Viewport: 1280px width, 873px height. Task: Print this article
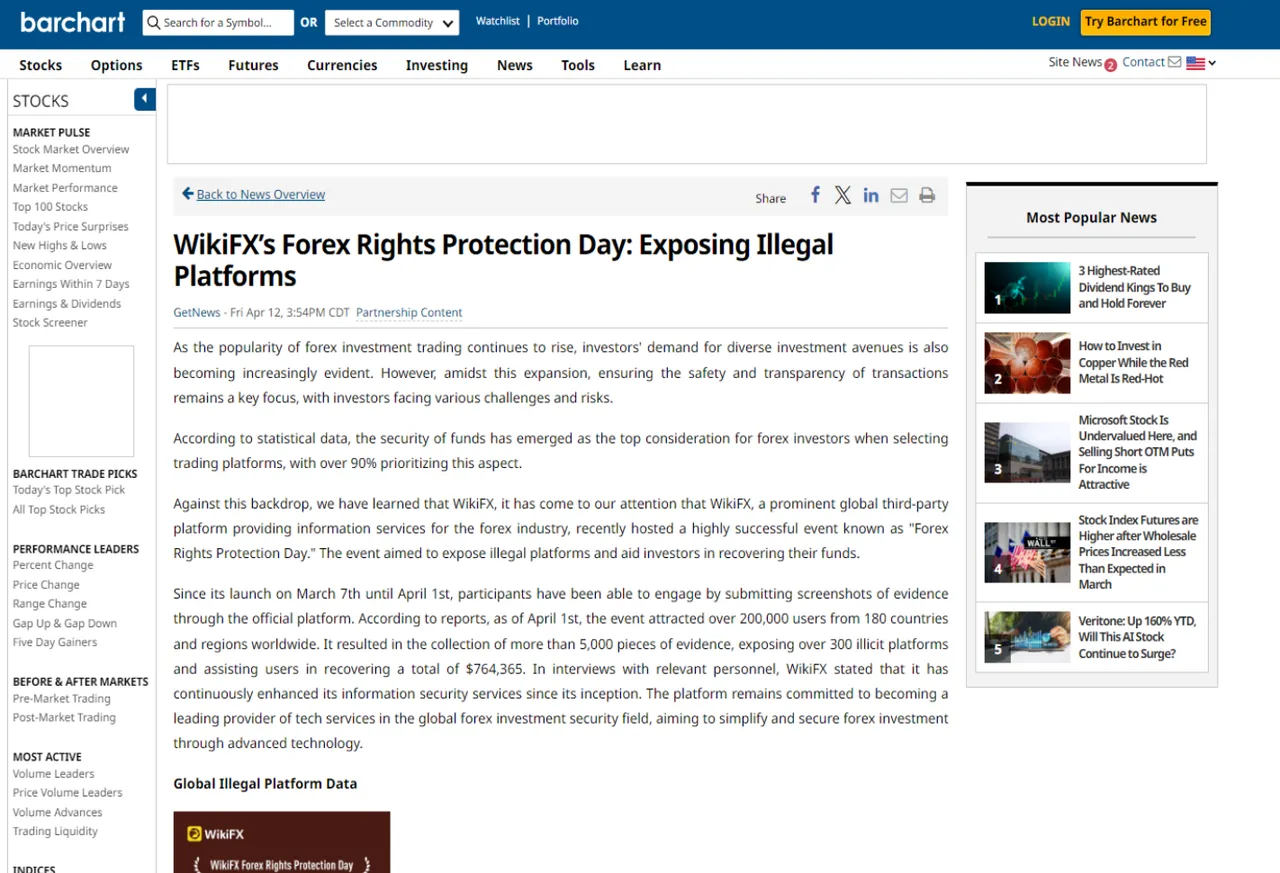(927, 195)
